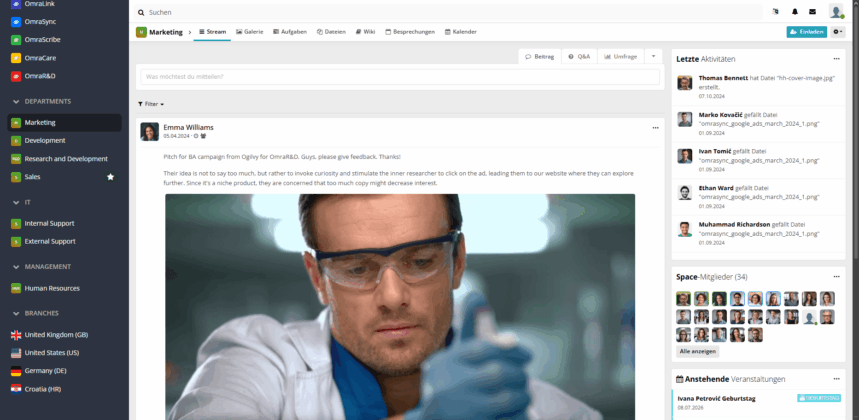Open Marko Kovačić's avatar in activities
859x420 pixels.
[x=684, y=119]
